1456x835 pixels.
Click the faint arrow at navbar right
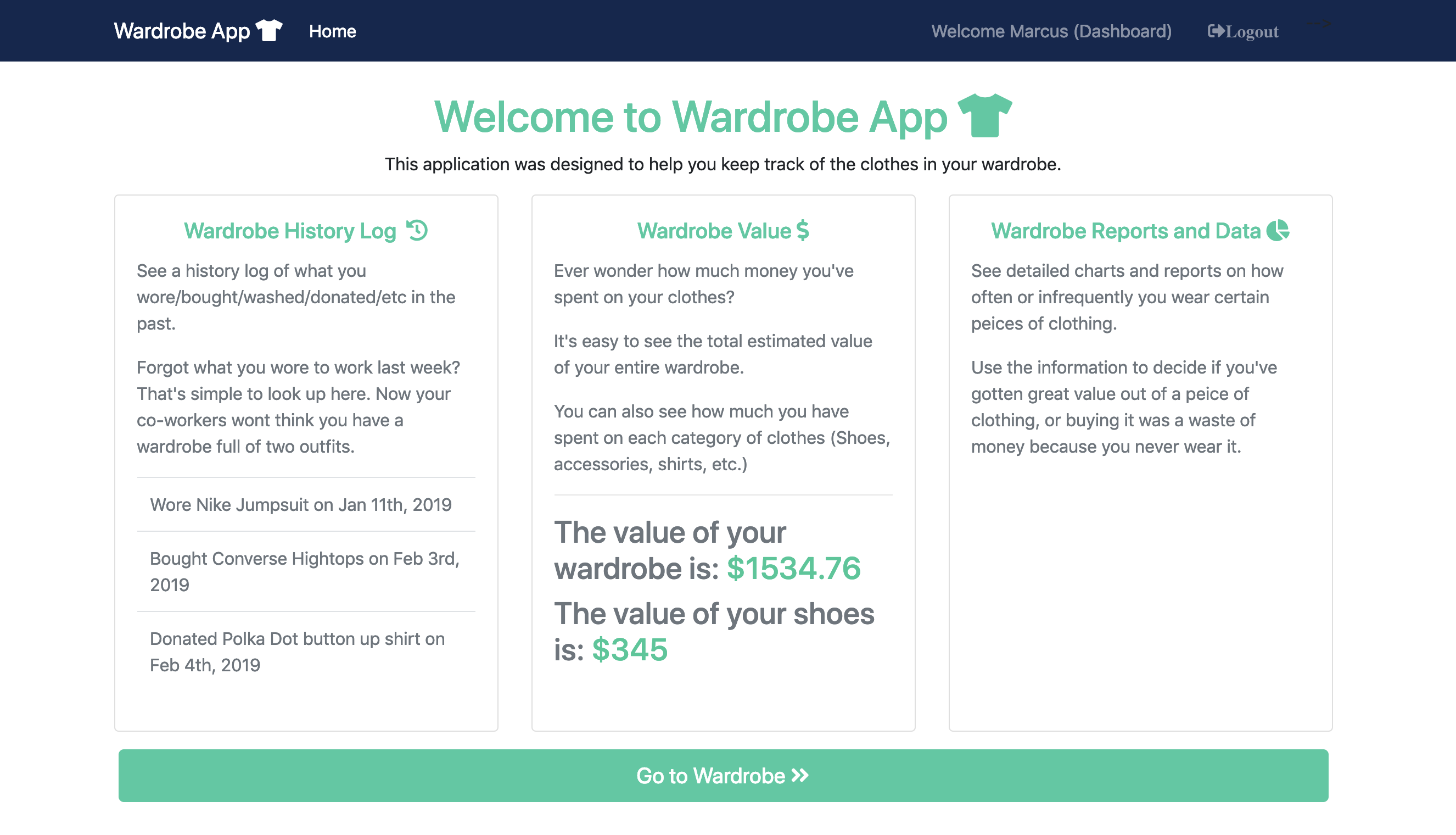coord(1319,24)
